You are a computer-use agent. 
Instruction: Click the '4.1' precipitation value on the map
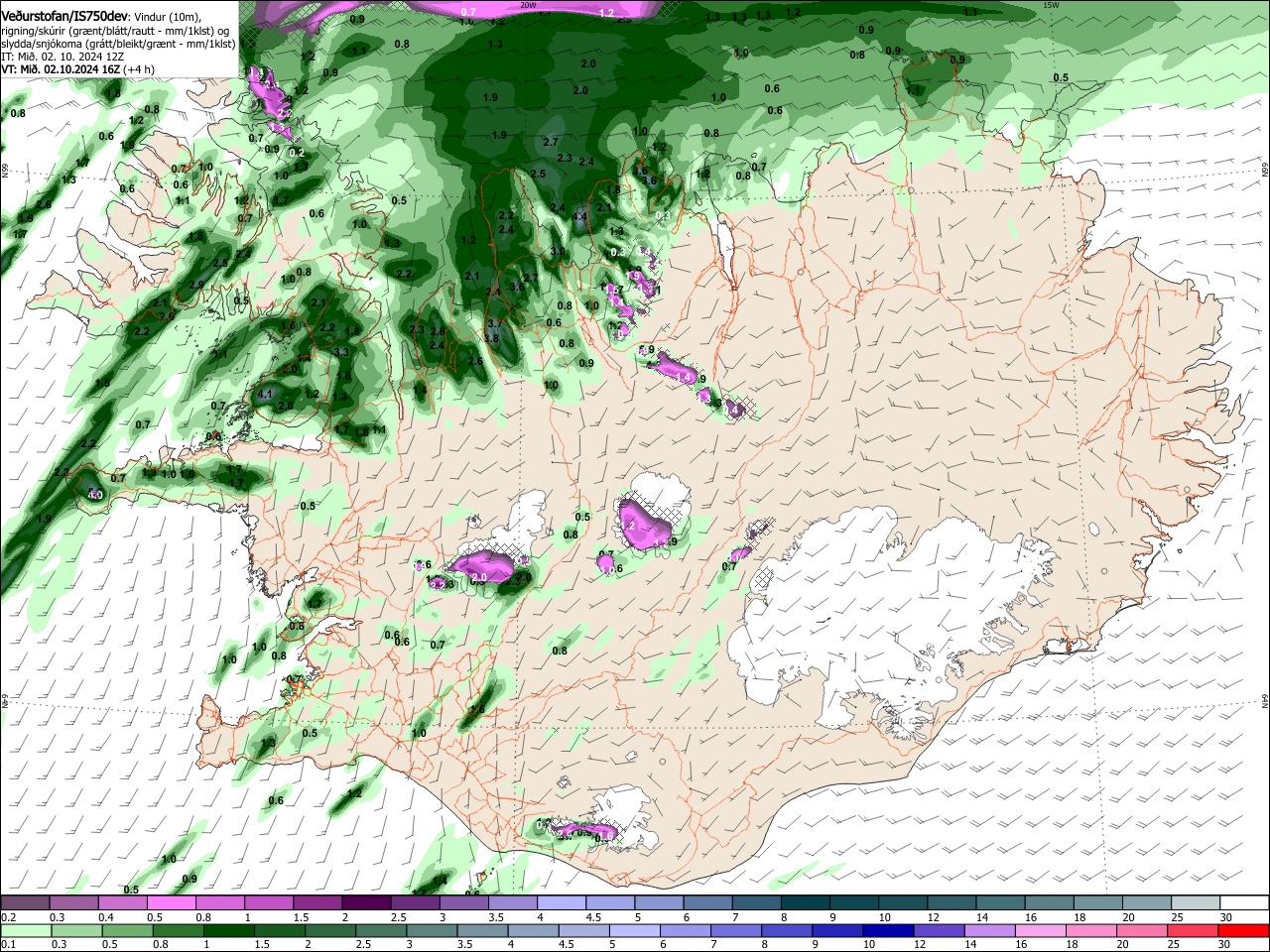tap(264, 394)
